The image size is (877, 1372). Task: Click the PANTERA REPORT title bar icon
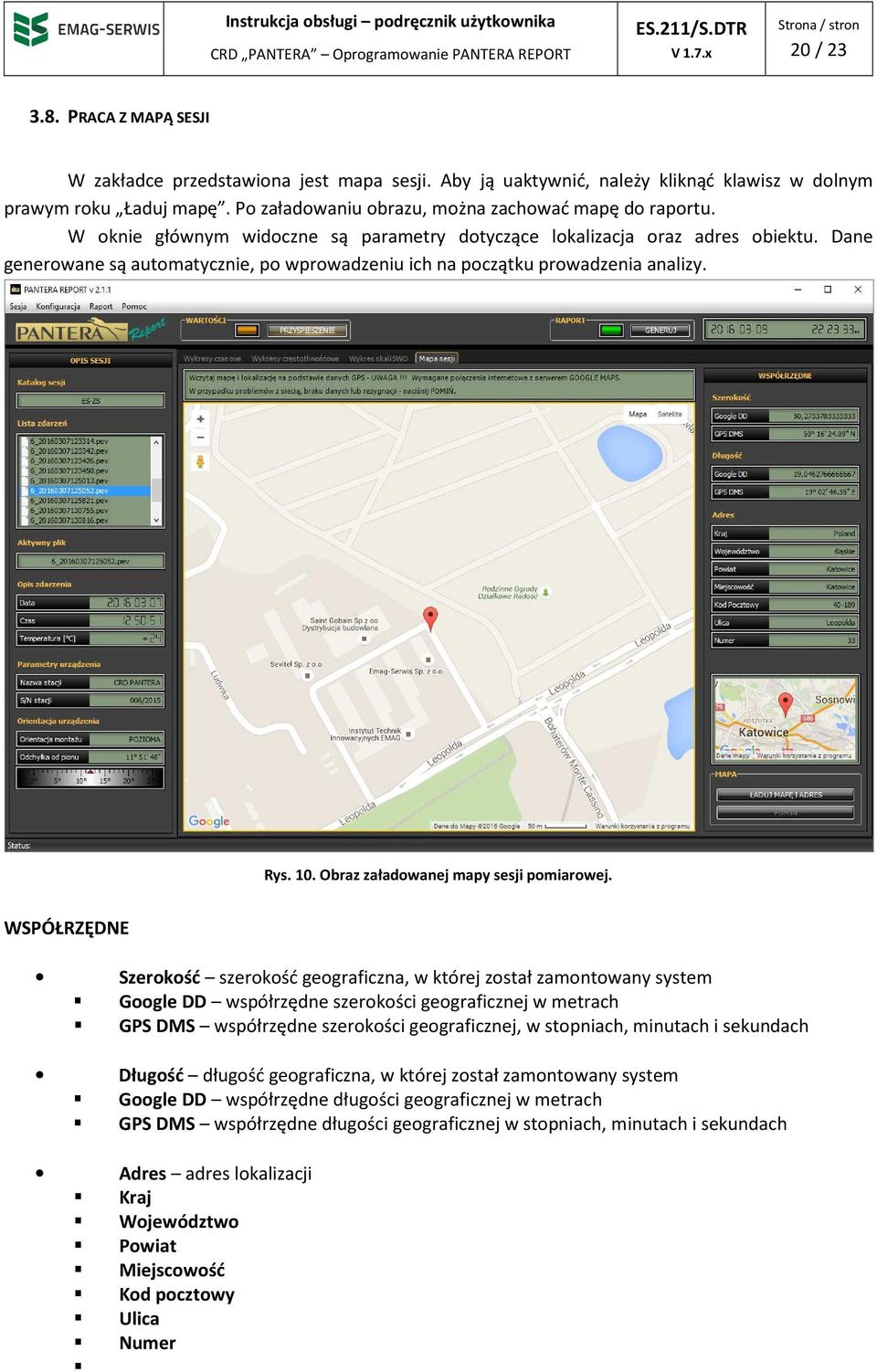tap(15, 290)
